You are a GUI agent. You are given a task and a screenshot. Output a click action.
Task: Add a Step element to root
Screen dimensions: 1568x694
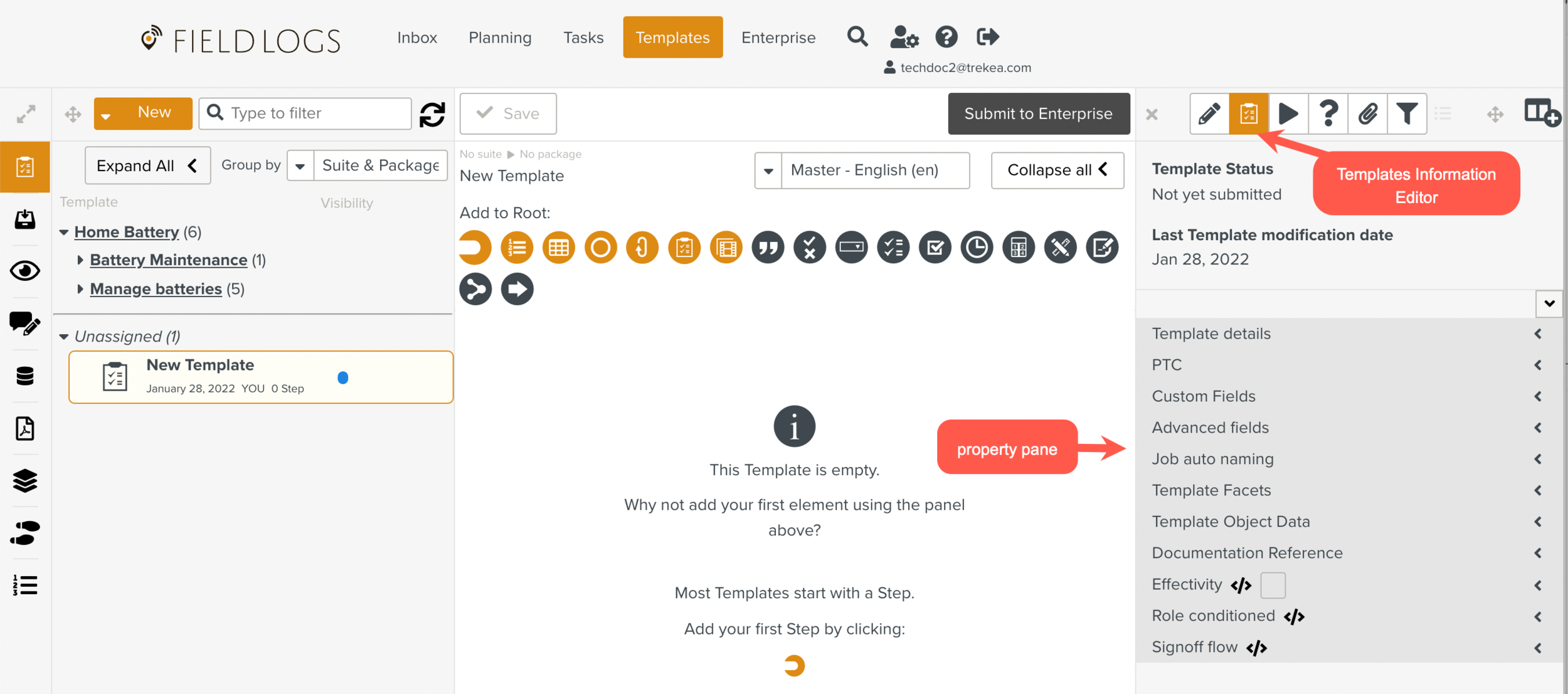point(475,248)
